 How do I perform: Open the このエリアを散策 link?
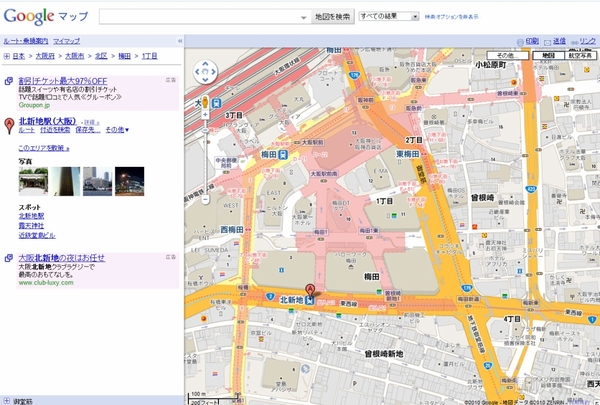tap(44, 148)
